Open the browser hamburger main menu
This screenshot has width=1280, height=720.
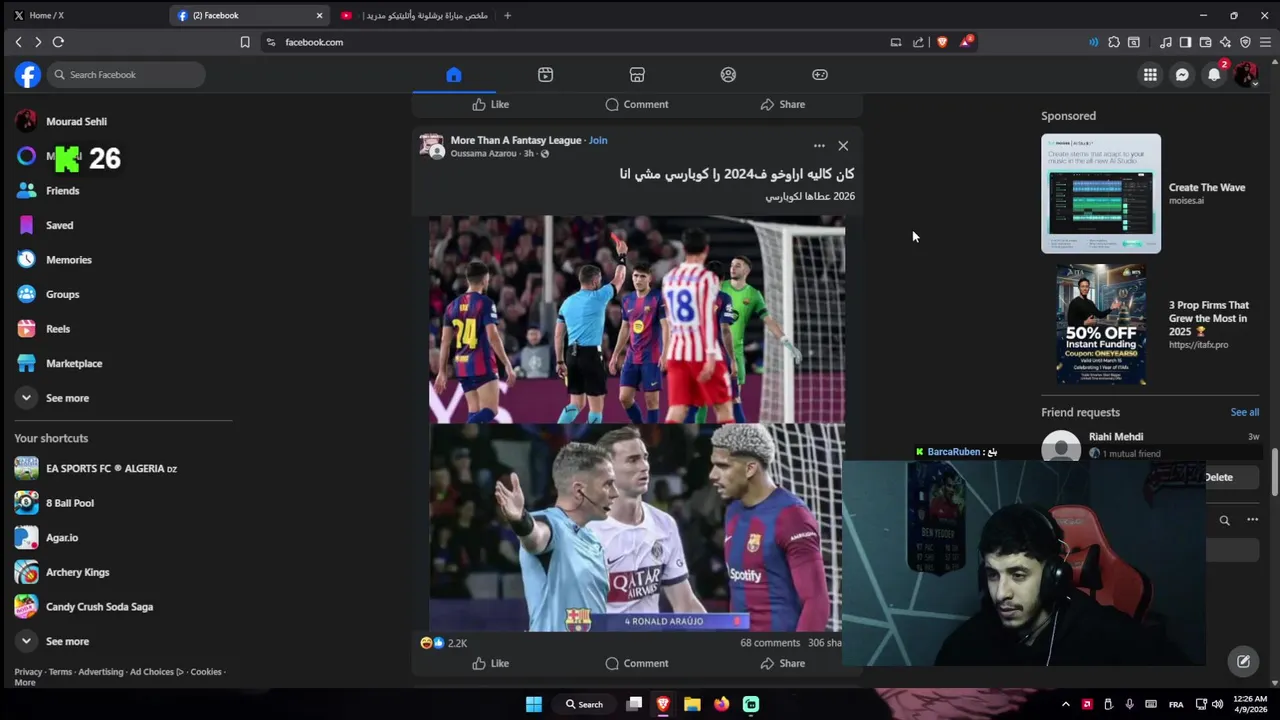pos(1265,42)
